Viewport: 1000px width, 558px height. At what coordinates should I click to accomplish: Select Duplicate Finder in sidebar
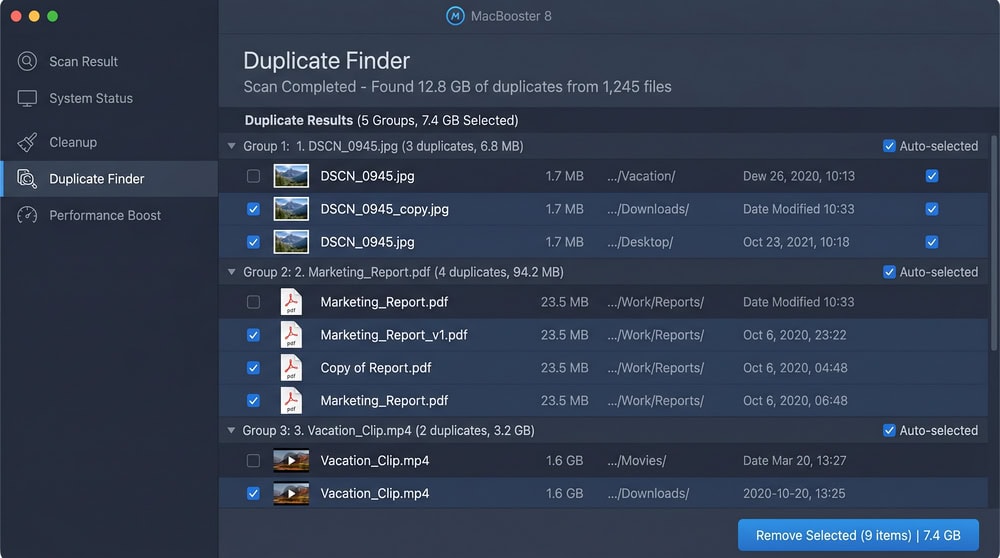click(x=109, y=179)
